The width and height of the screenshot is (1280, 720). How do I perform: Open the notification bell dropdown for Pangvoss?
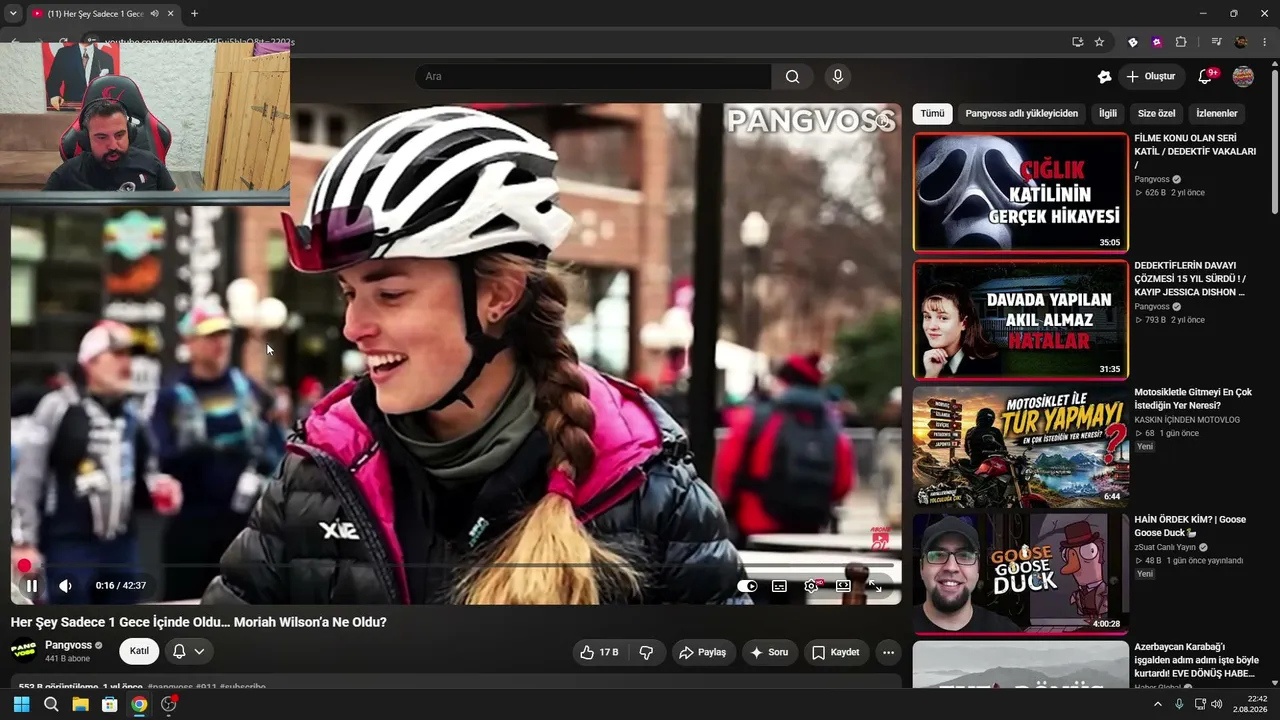(189, 651)
